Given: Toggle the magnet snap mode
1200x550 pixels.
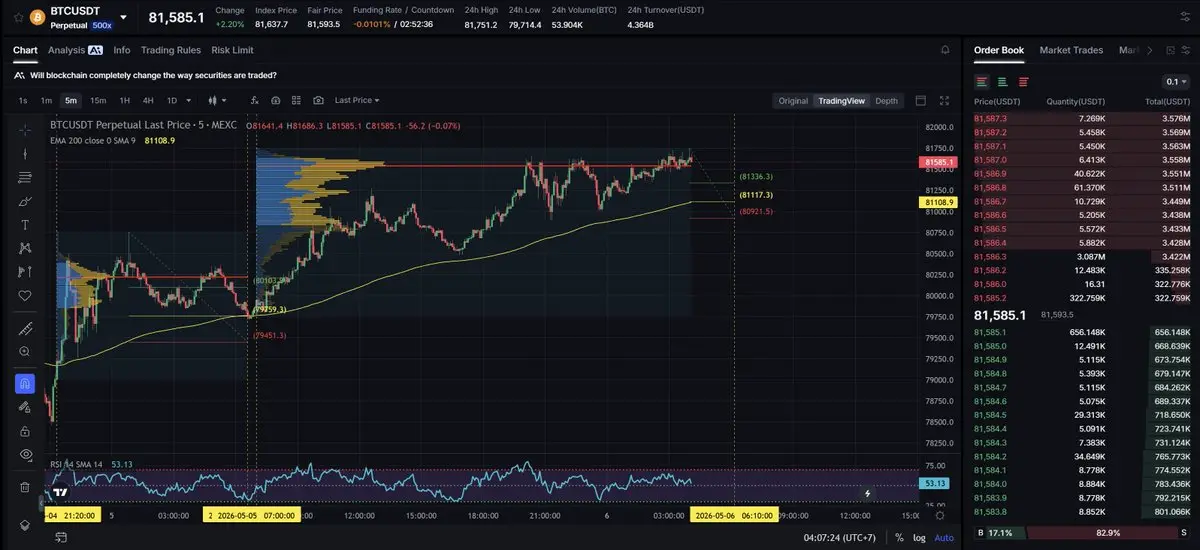Looking at the screenshot, I should tap(25, 384).
